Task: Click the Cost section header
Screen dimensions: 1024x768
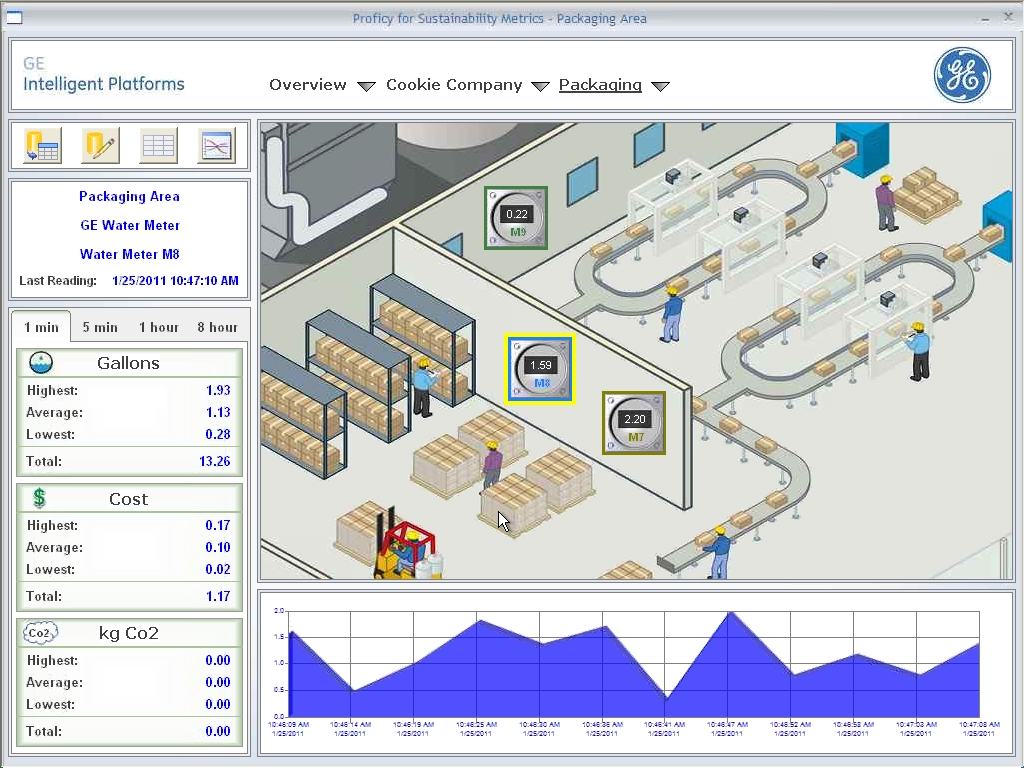Action: [x=129, y=499]
